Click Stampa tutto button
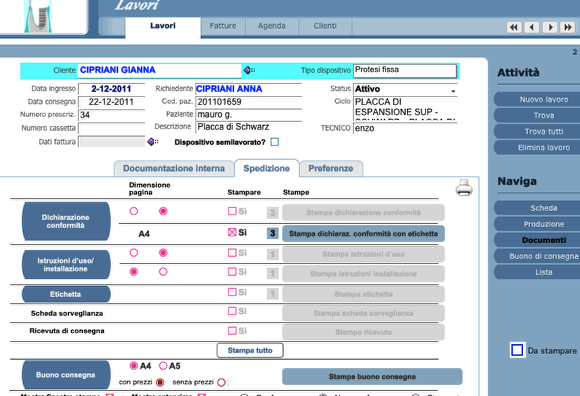The height and width of the screenshot is (396, 580). tap(250, 350)
